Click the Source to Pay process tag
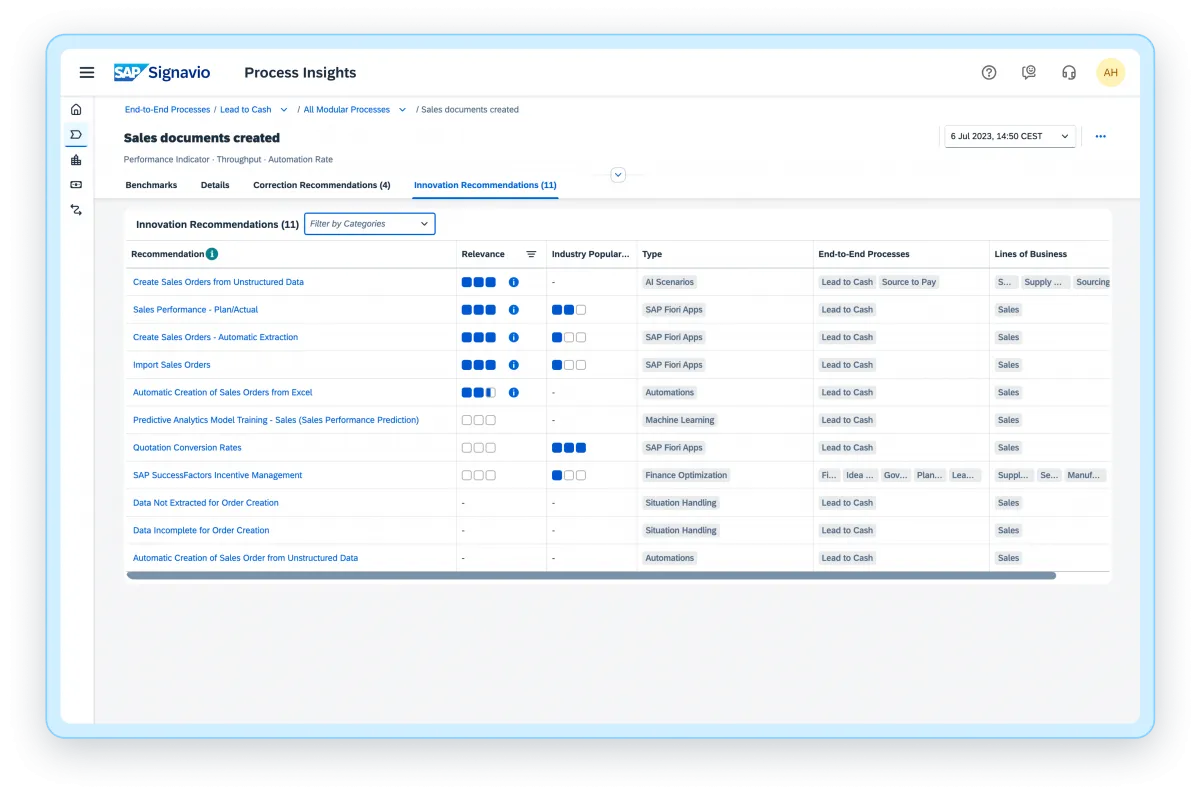Viewport: 1200px width, 795px height. [909, 282]
